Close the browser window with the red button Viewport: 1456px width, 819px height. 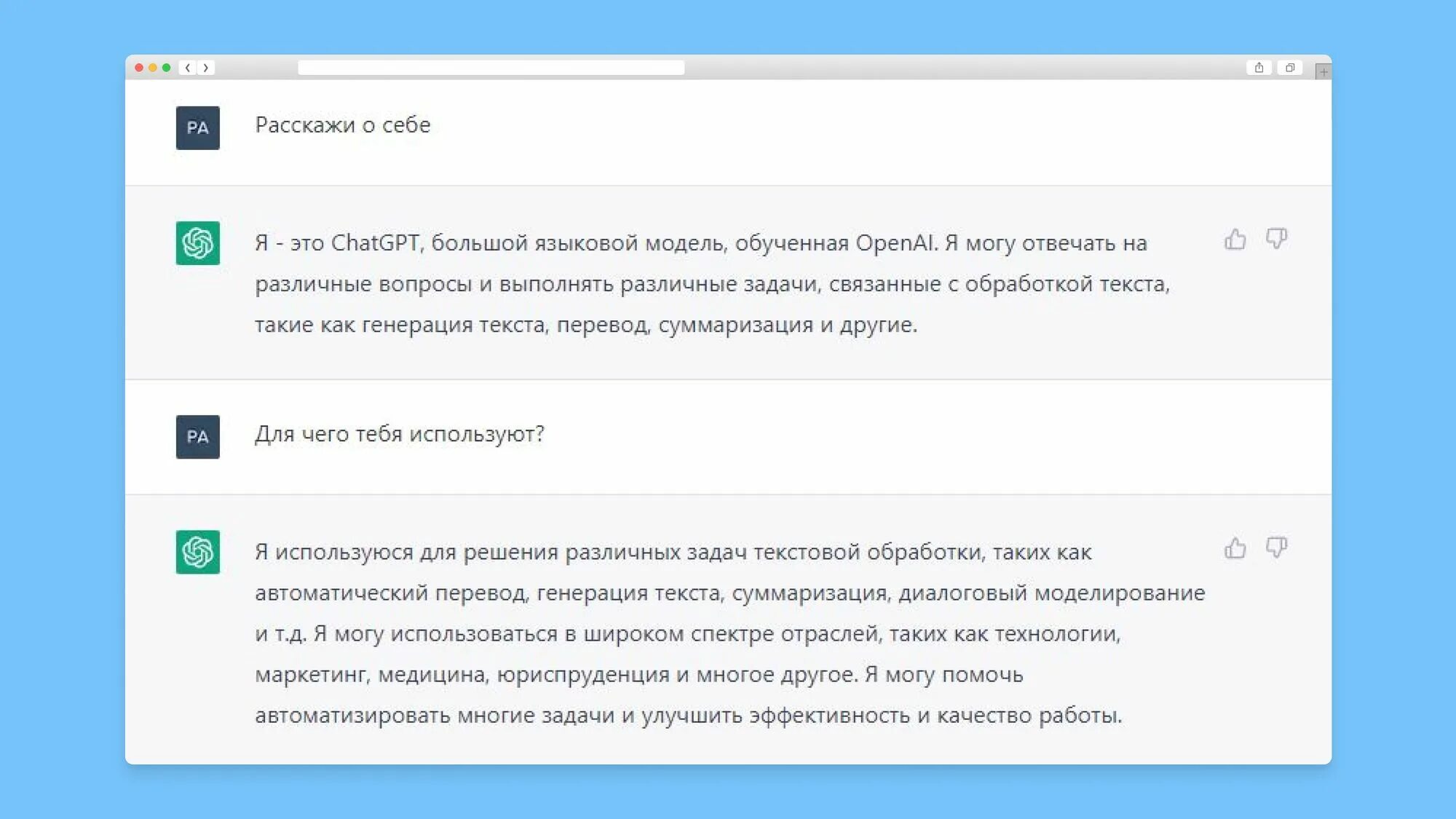(139, 68)
